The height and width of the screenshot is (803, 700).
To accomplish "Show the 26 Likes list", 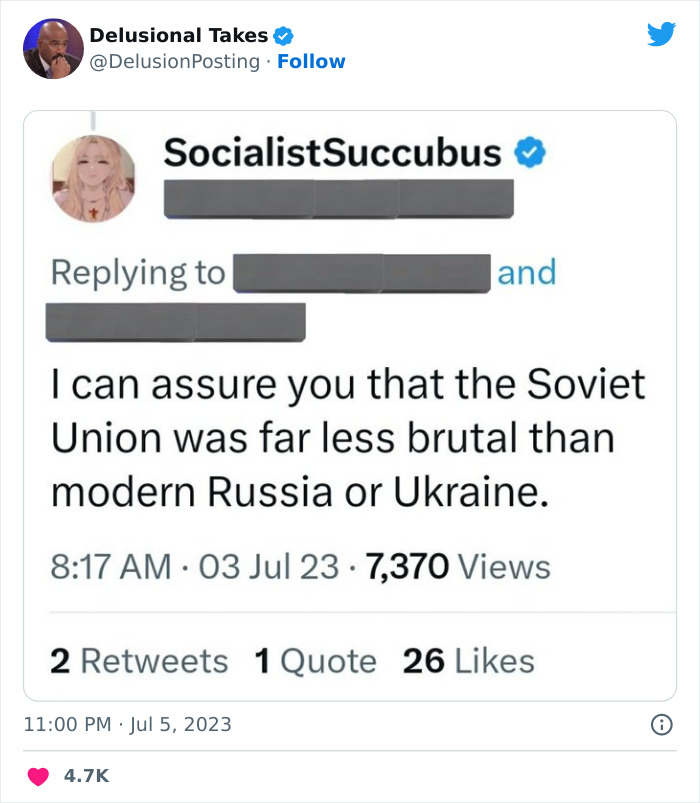I will 468,661.
